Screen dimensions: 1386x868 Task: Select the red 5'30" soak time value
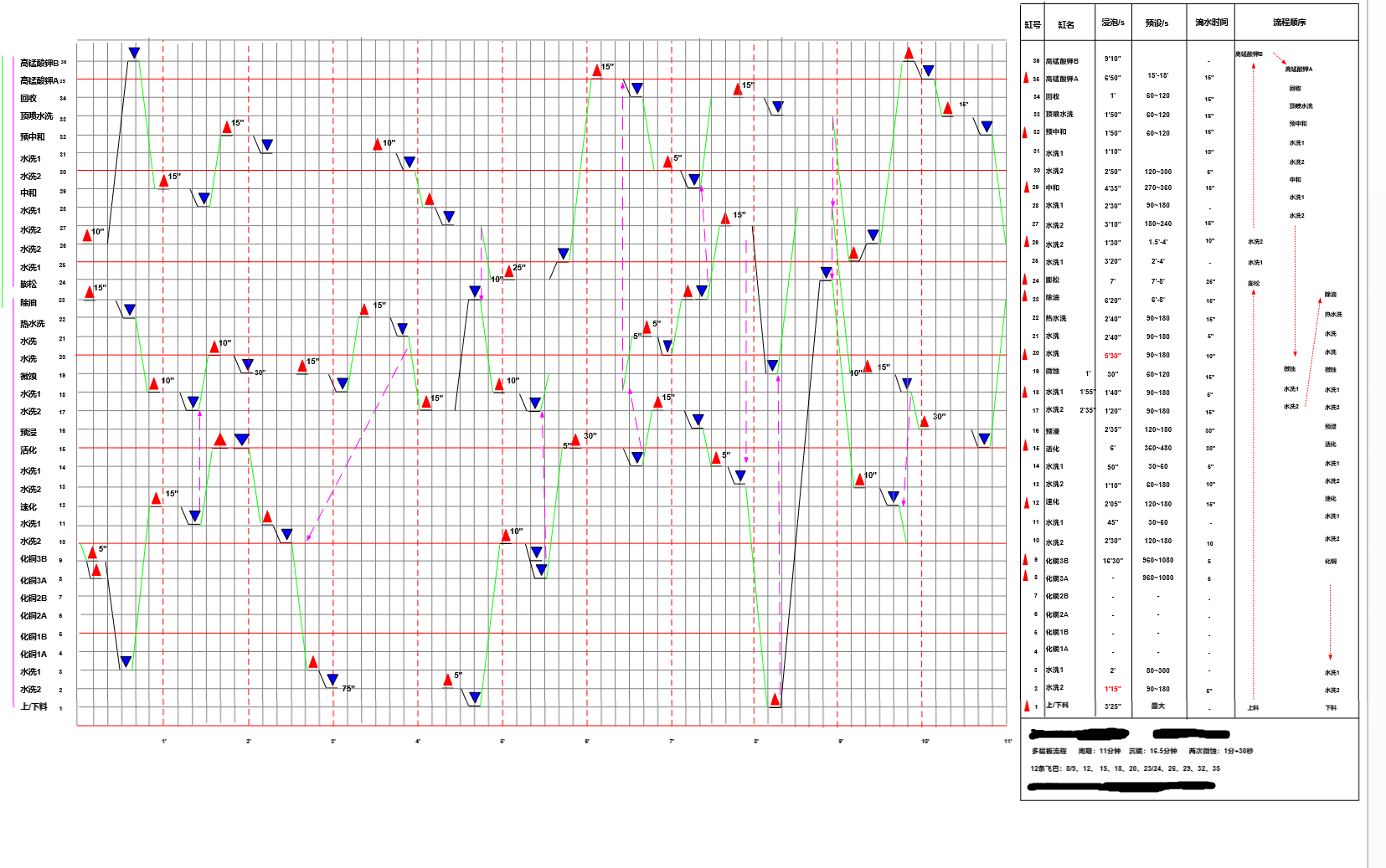[x=1112, y=356]
